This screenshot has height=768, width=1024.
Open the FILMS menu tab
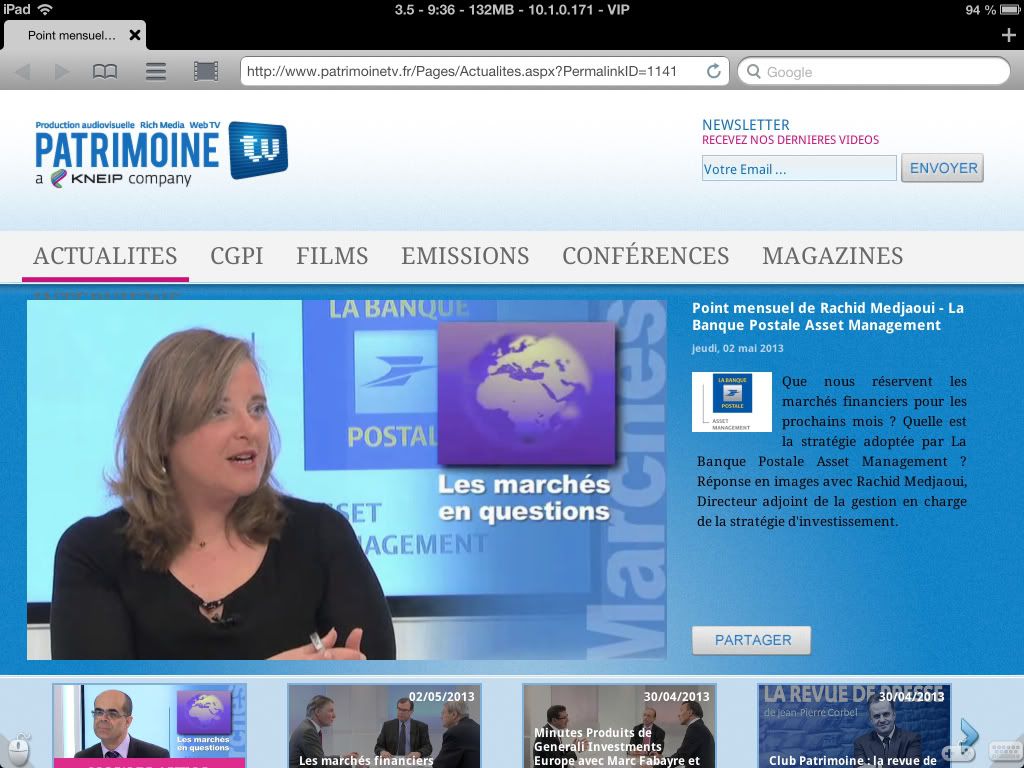[x=332, y=256]
